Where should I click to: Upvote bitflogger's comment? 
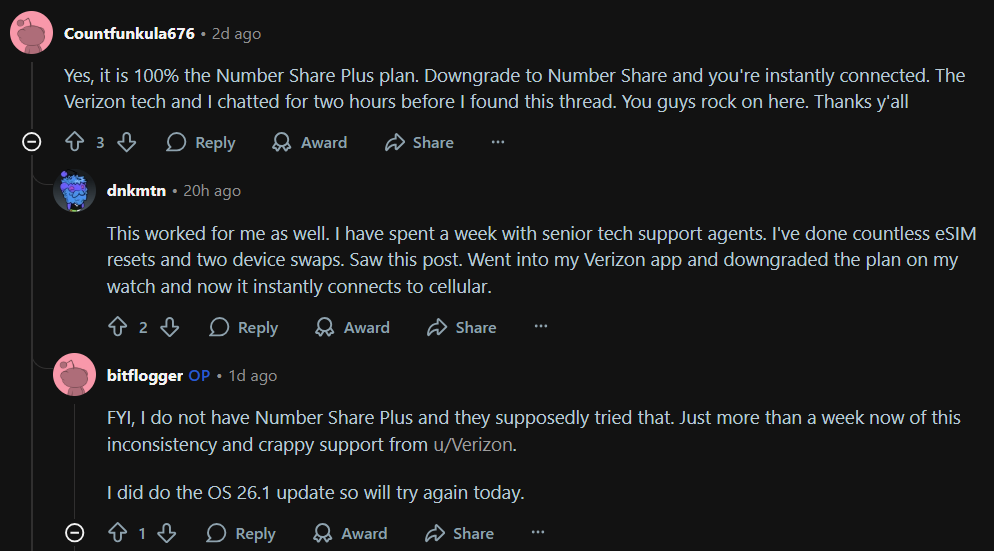pos(116,533)
